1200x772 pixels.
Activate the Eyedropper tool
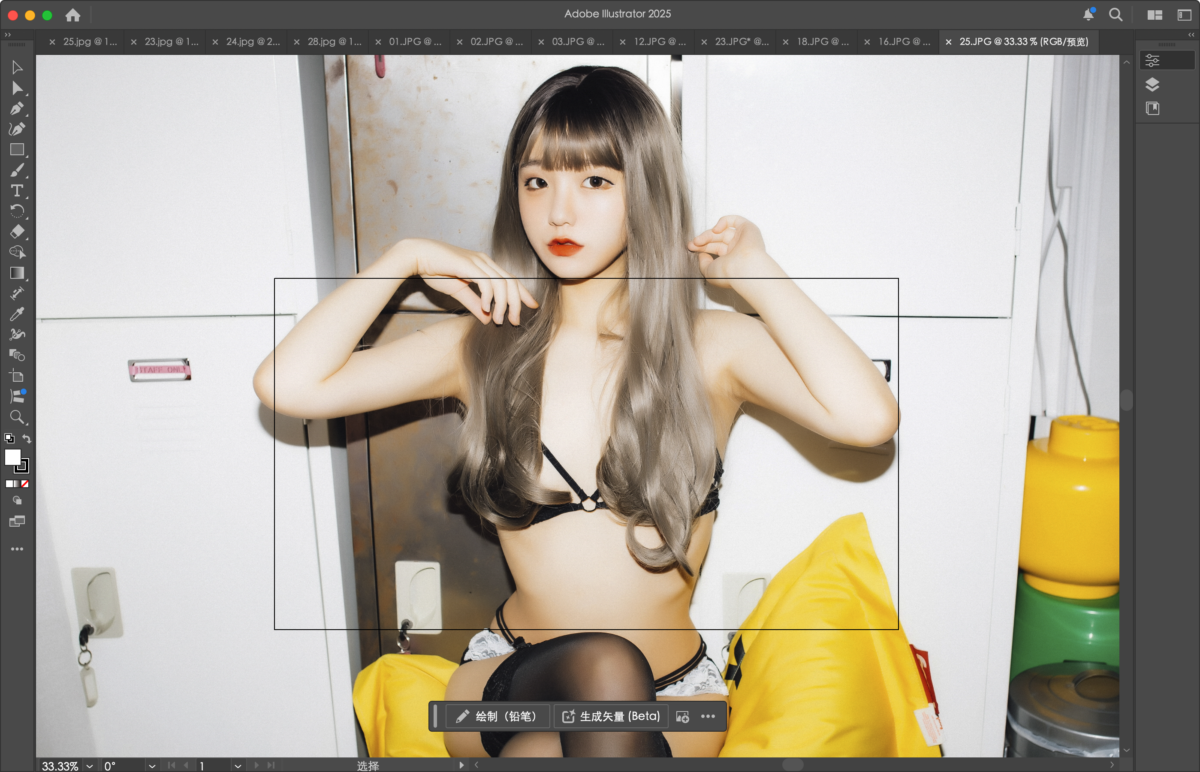coord(17,314)
